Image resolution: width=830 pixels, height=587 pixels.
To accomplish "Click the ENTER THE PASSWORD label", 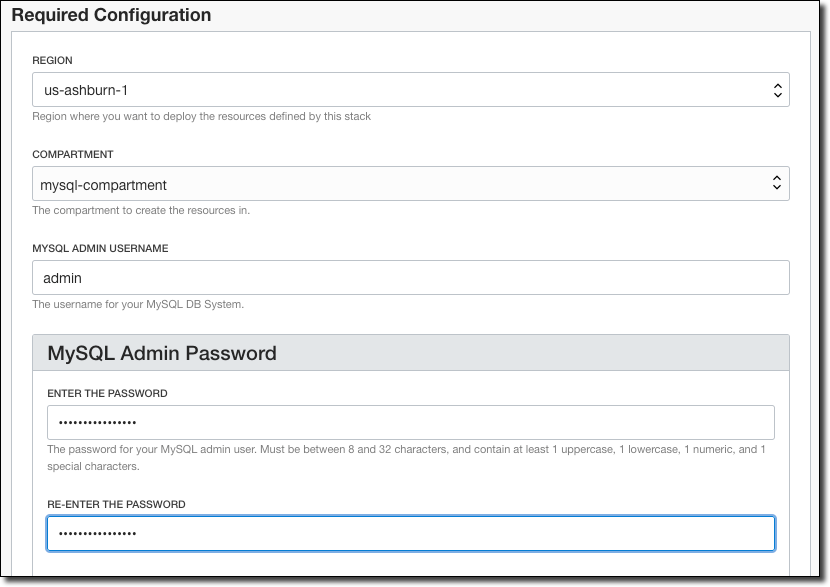I will coord(107,394).
